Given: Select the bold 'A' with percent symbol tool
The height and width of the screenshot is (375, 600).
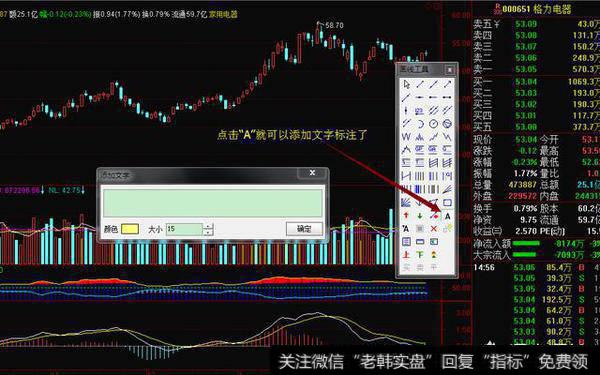Looking at the screenshot, I should click(x=405, y=229).
